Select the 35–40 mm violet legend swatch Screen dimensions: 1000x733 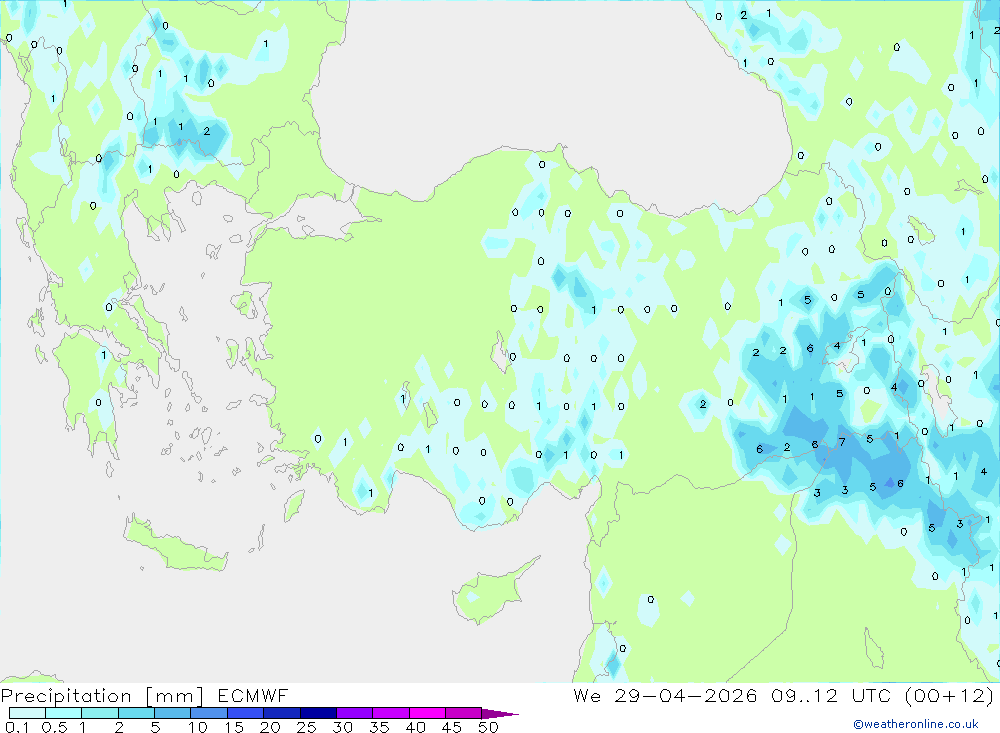coord(391,713)
